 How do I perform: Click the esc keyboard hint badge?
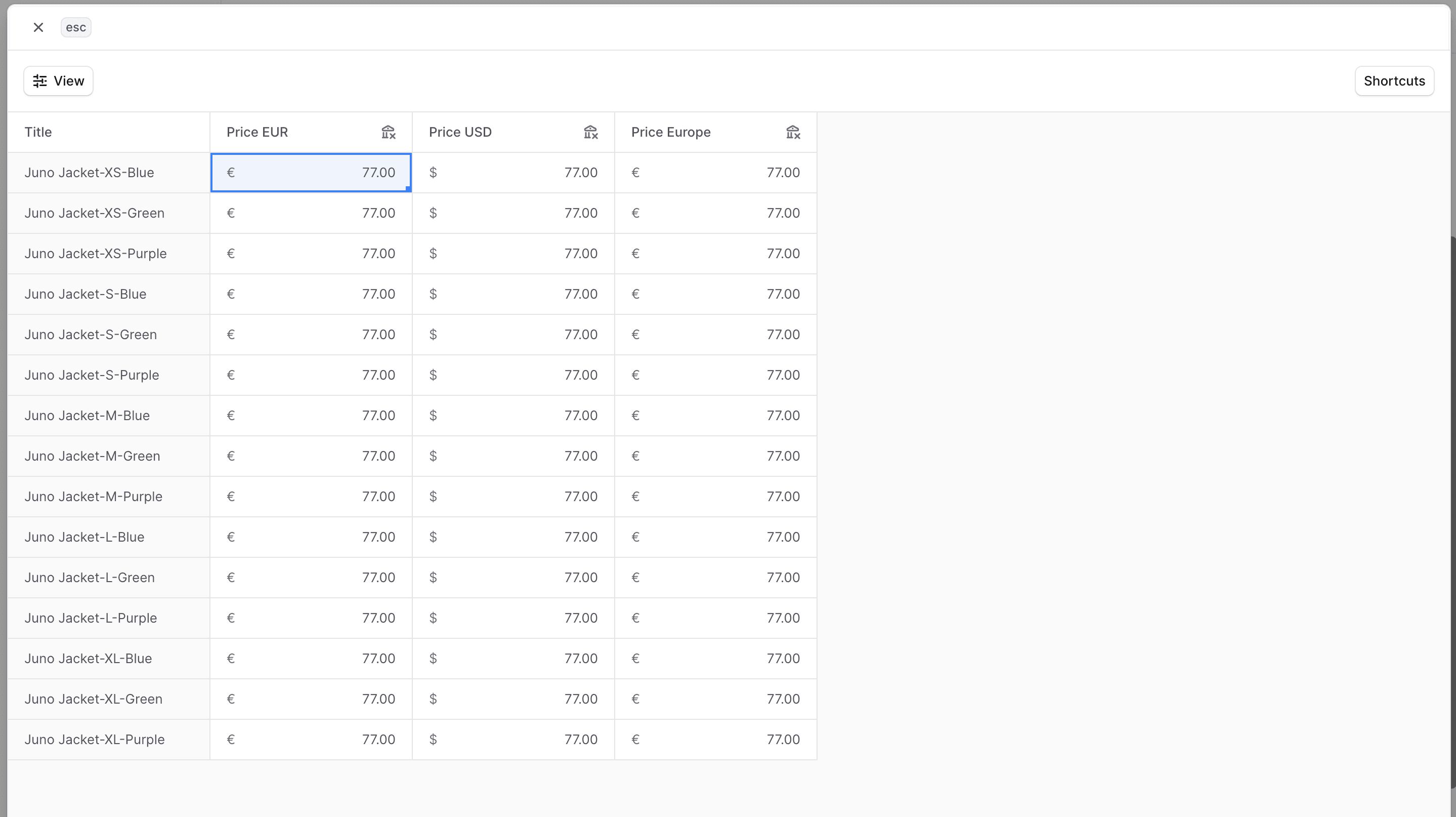(x=76, y=27)
